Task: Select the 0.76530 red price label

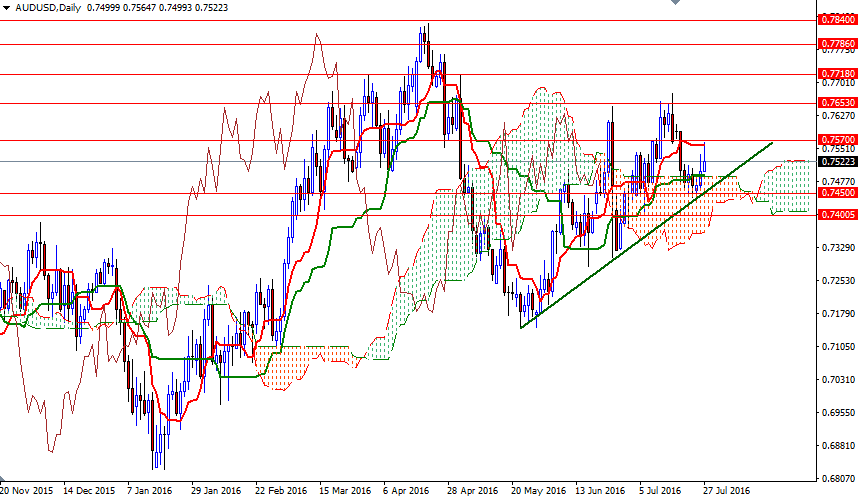Action: pos(837,103)
